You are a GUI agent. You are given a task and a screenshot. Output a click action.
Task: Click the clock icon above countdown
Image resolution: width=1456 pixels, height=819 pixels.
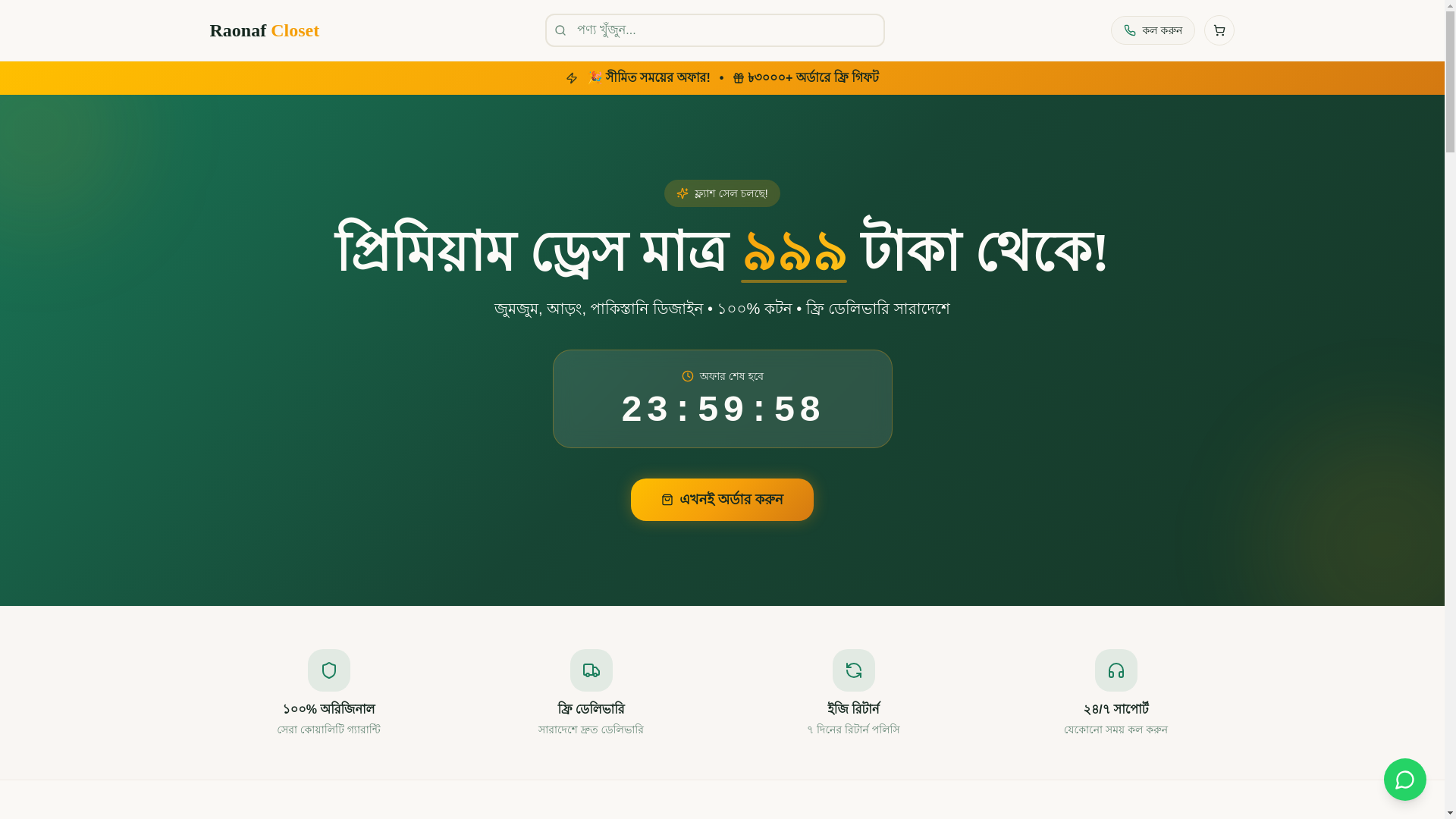tap(688, 376)
